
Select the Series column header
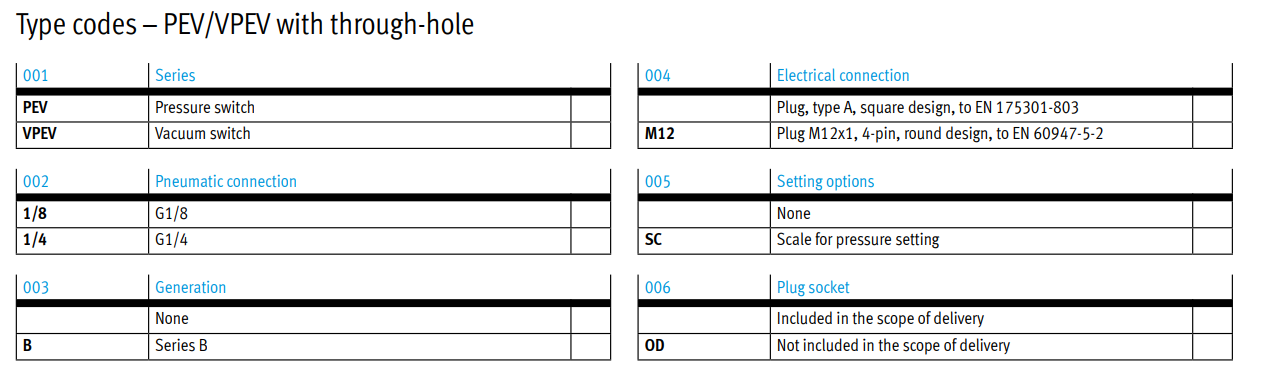[175, 75]
